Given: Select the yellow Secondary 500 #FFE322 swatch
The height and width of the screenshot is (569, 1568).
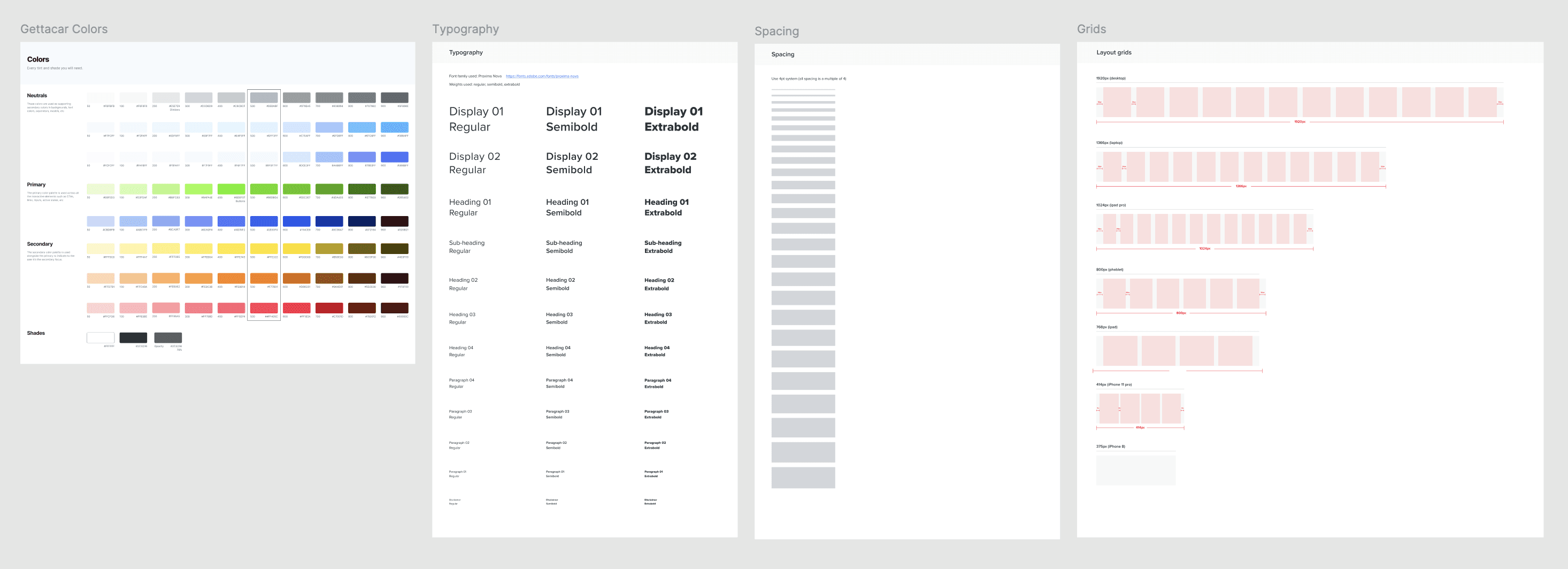Looking at the screenshot, I should tap(264, 249).
